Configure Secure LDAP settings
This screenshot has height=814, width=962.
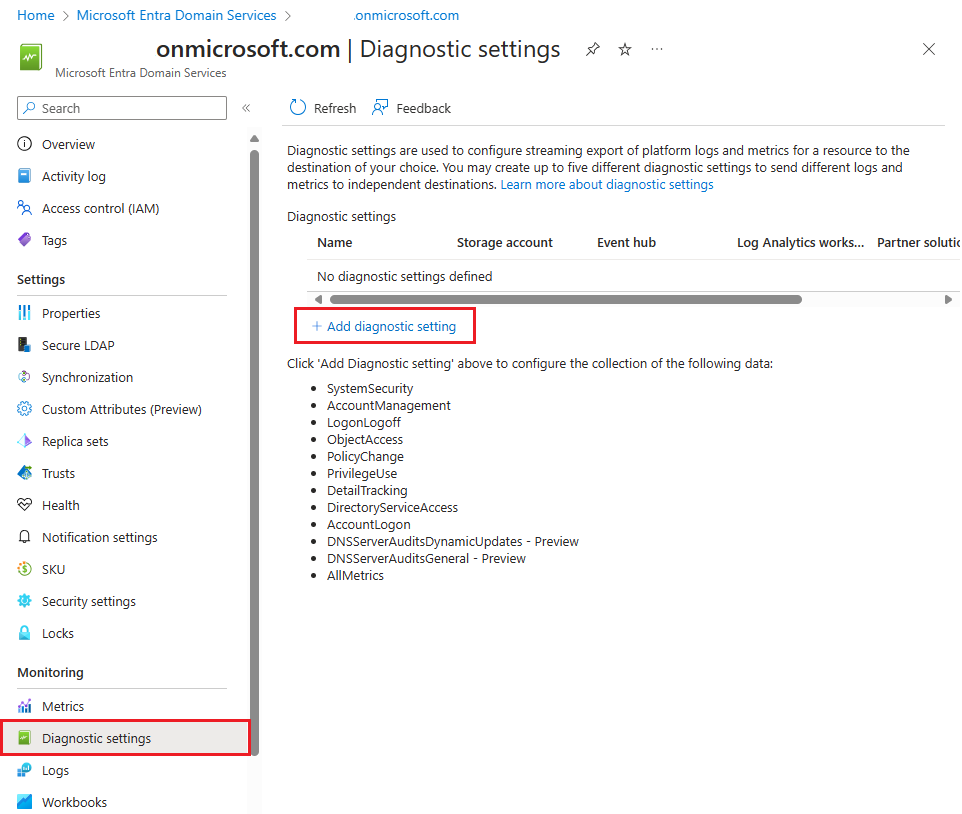[x=80, y=345]
